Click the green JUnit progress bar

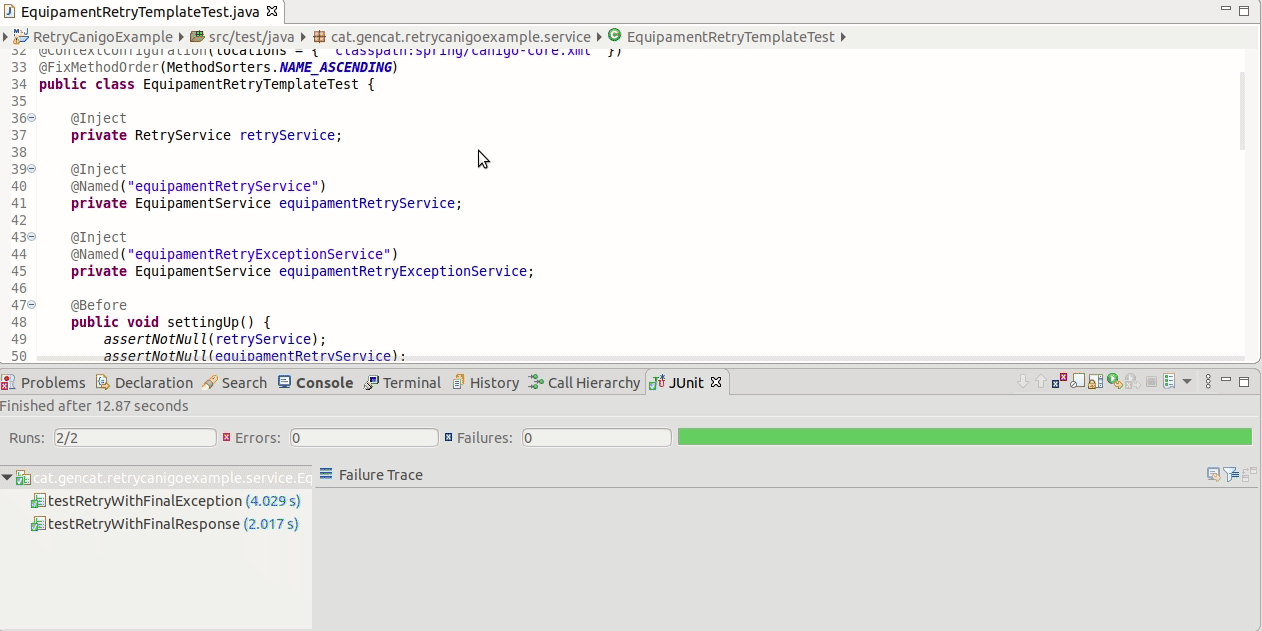(x=965, y=437)
